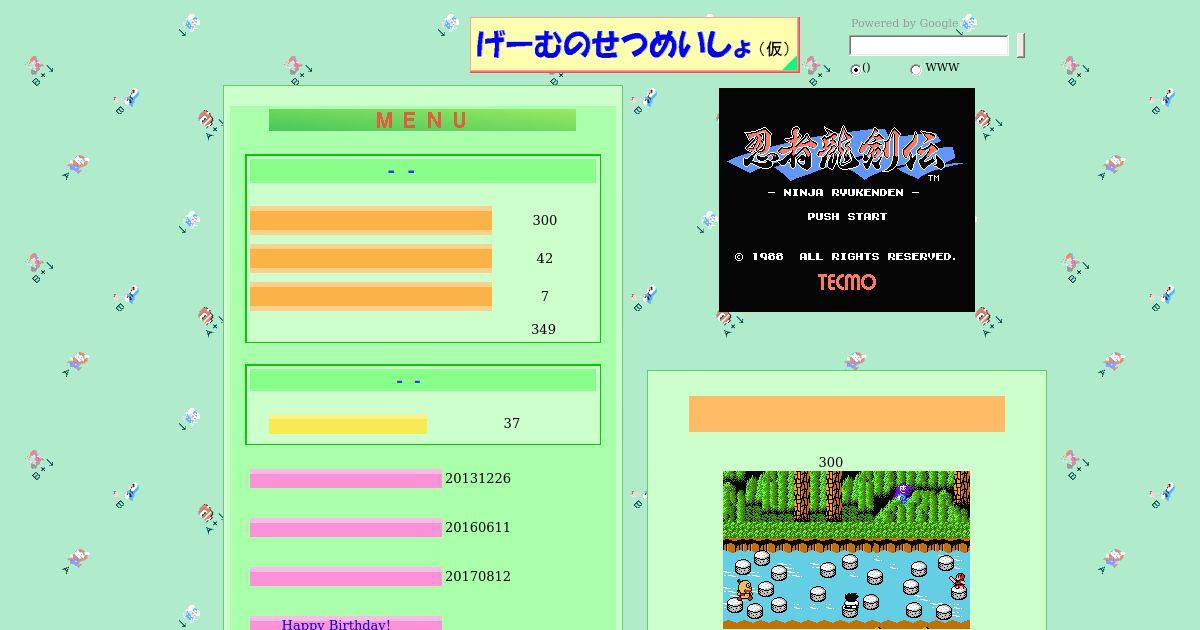Screen dimensions: 1200x630
Task: Click the wide orange banner in right panel
Action: [847, 414]
